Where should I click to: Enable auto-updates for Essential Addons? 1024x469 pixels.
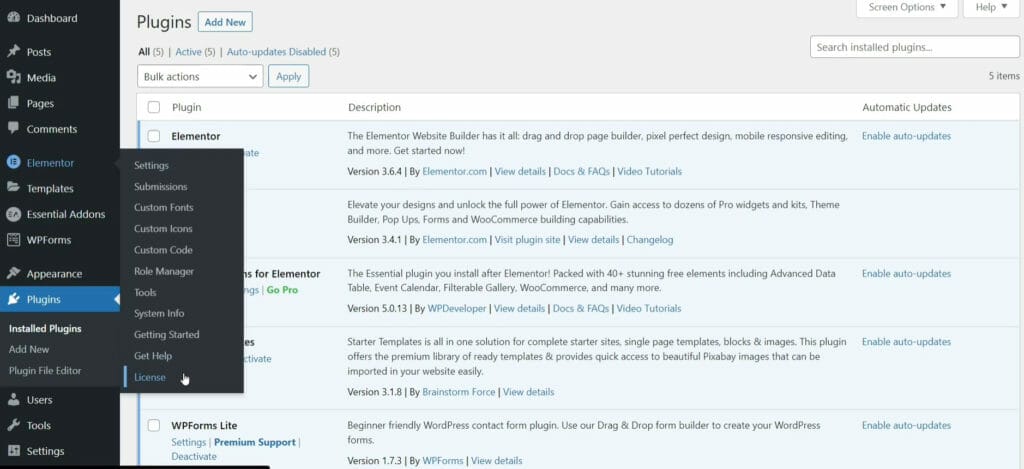(x=906, y=273)
